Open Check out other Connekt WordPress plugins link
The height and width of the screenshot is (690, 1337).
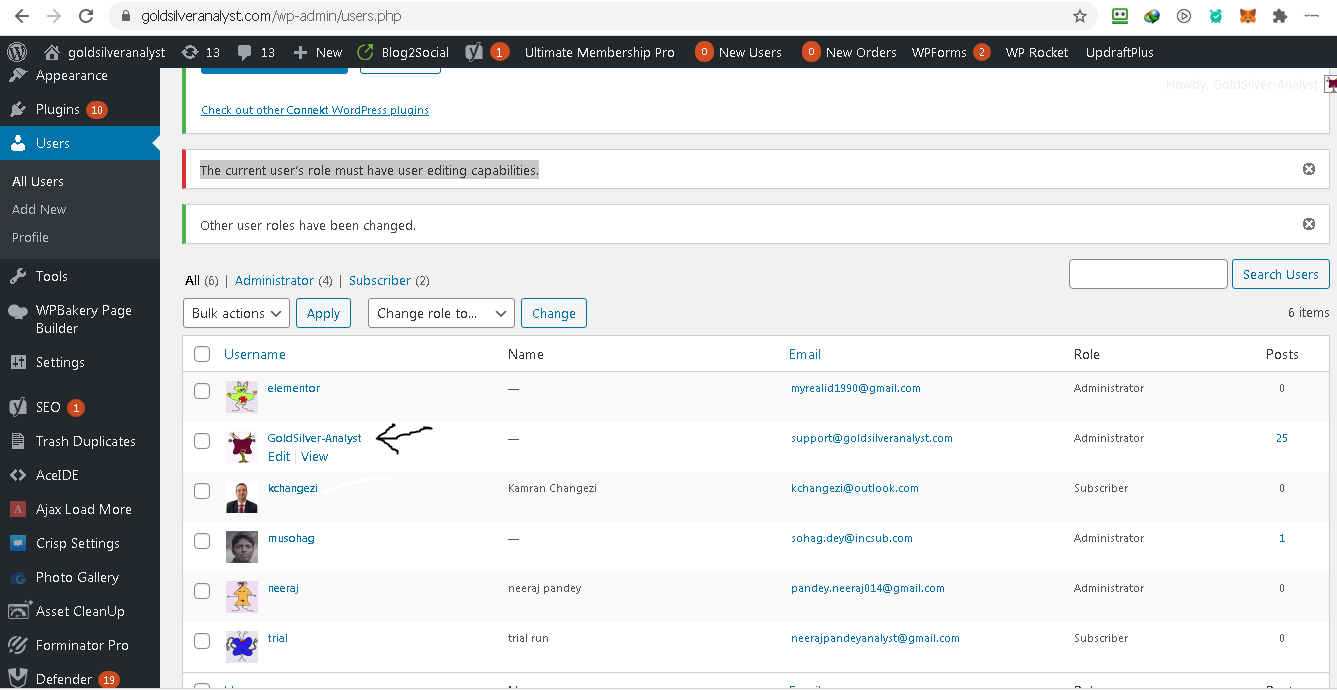pyautogui.click(x=315, y=110)
